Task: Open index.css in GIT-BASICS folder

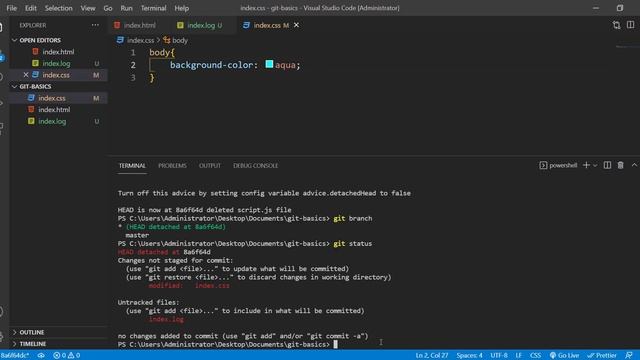Action: [58, 98]
